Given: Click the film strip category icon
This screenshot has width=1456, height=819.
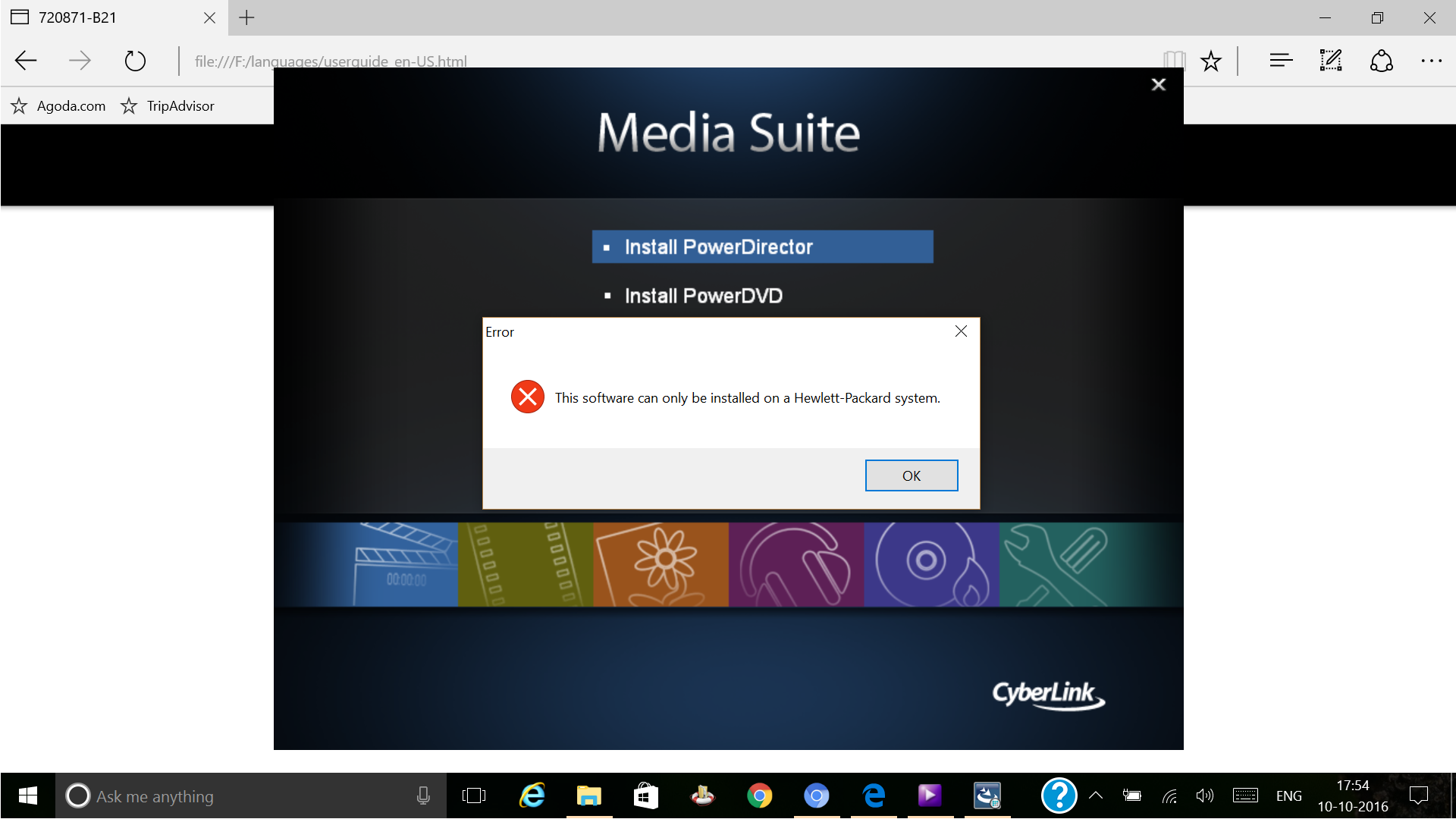Looking at the screenshot, I should [526, 564].
